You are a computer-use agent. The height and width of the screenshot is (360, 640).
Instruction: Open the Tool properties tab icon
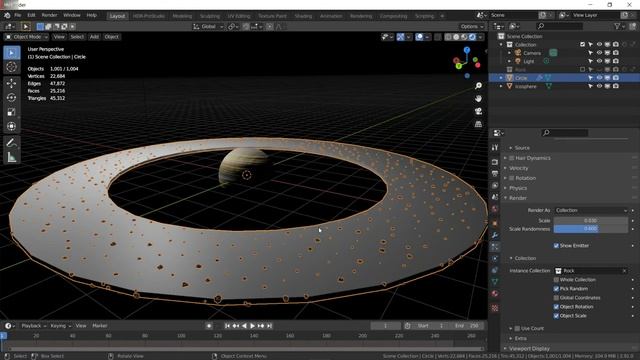point(495,147)
